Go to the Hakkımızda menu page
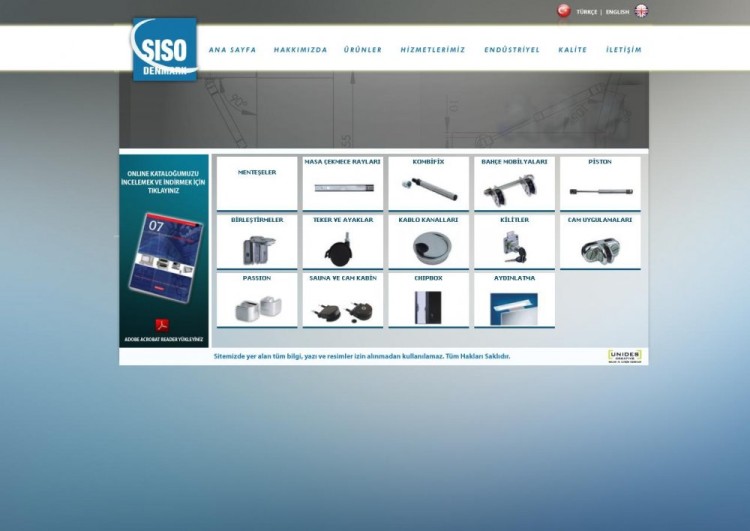Image resolution: width=750 pixels, height=531 pixels. (x=300, y=50)
